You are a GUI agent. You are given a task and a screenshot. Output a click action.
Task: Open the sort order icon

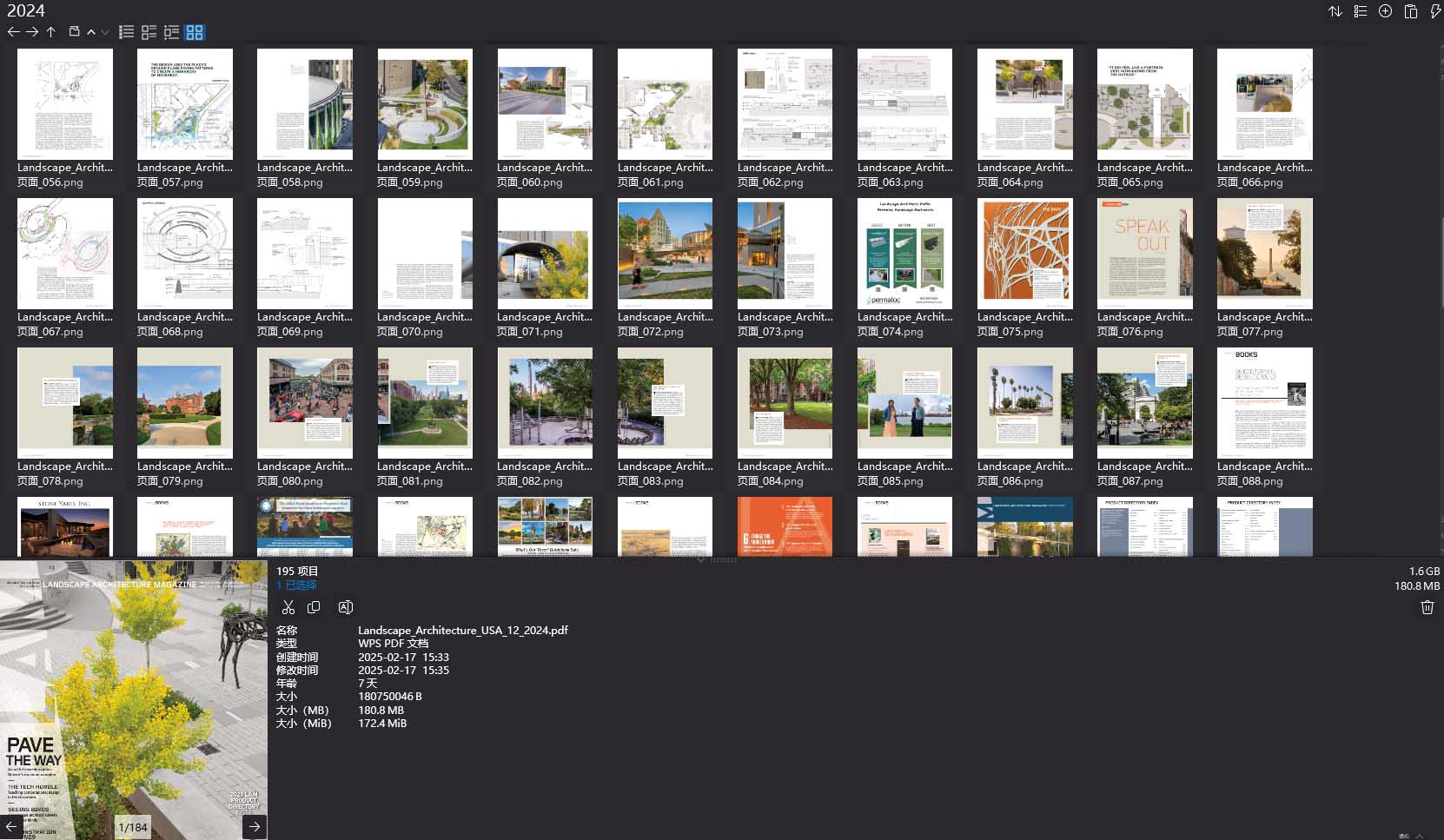click(1335, 11)
